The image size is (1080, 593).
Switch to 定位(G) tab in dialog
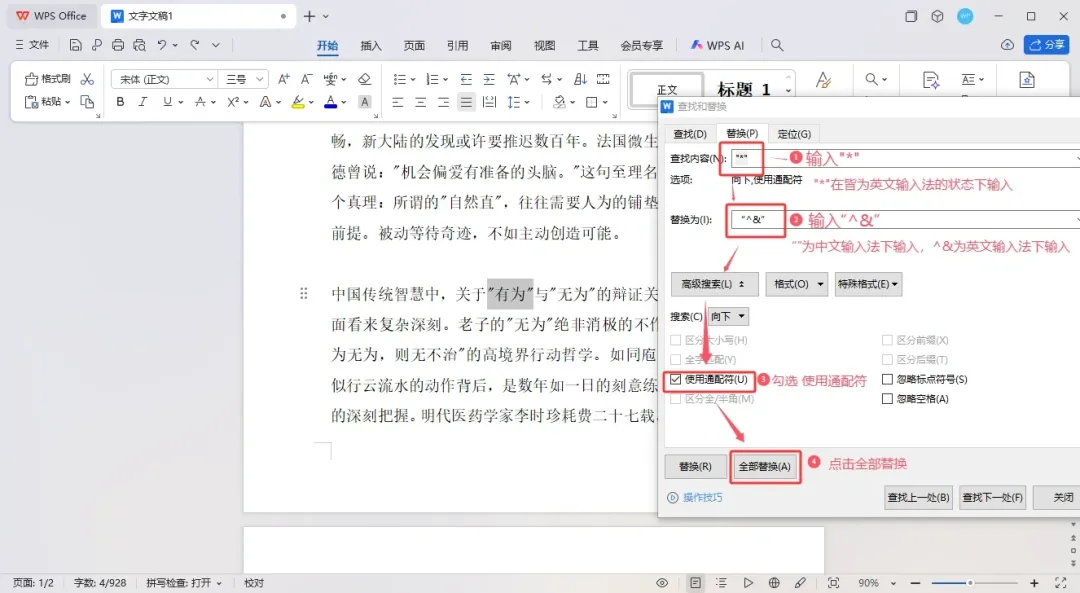tap(793, 134)
